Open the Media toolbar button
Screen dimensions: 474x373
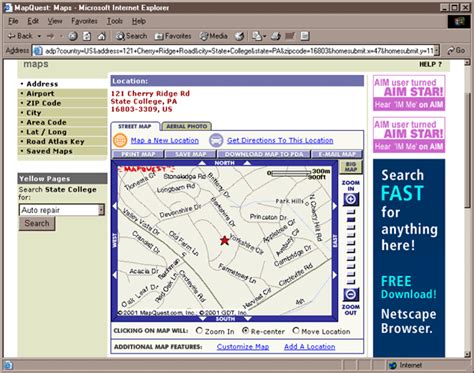pos(214,36)
